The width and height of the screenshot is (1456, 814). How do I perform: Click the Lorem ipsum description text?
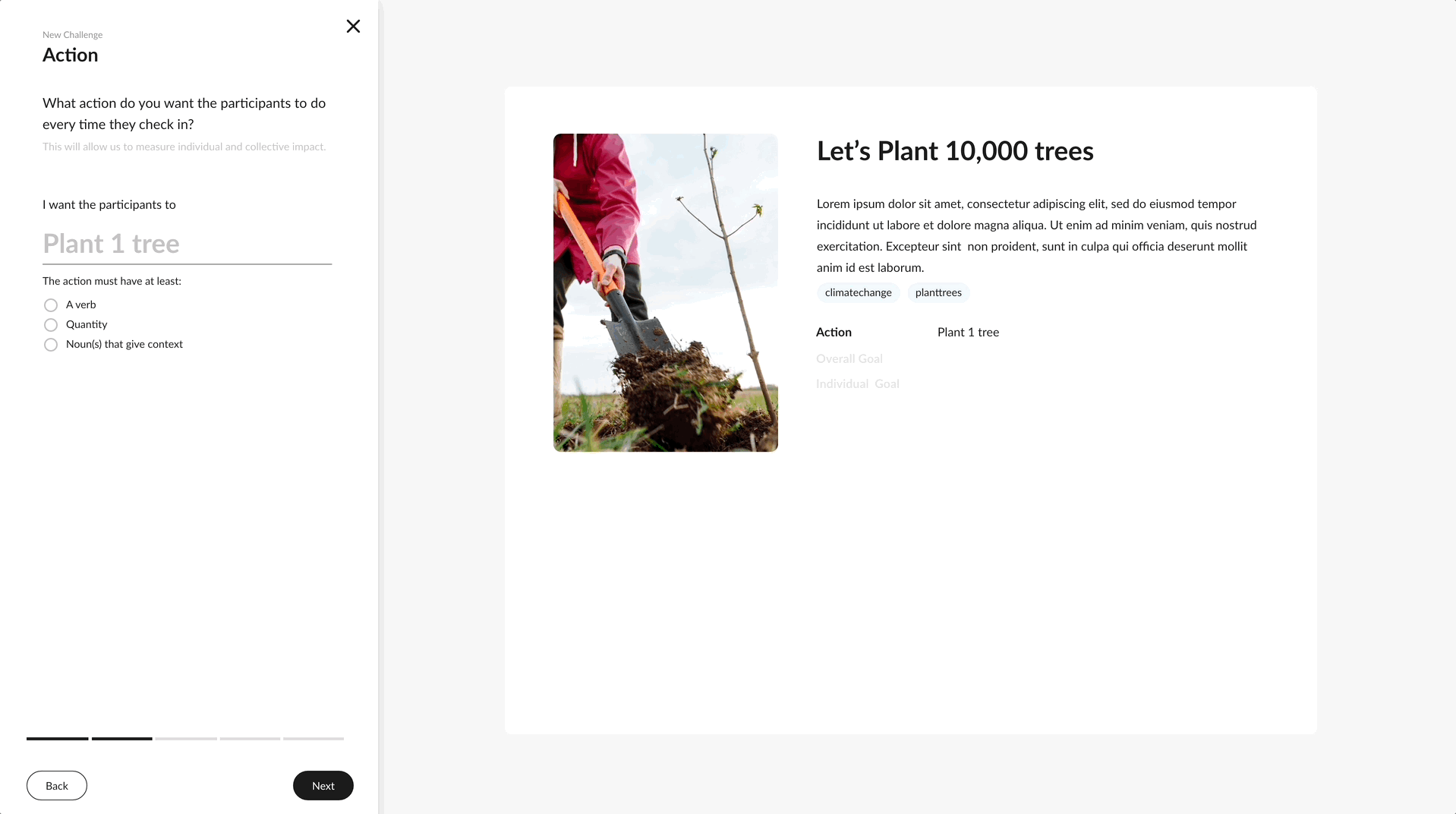coord(1036,235)
